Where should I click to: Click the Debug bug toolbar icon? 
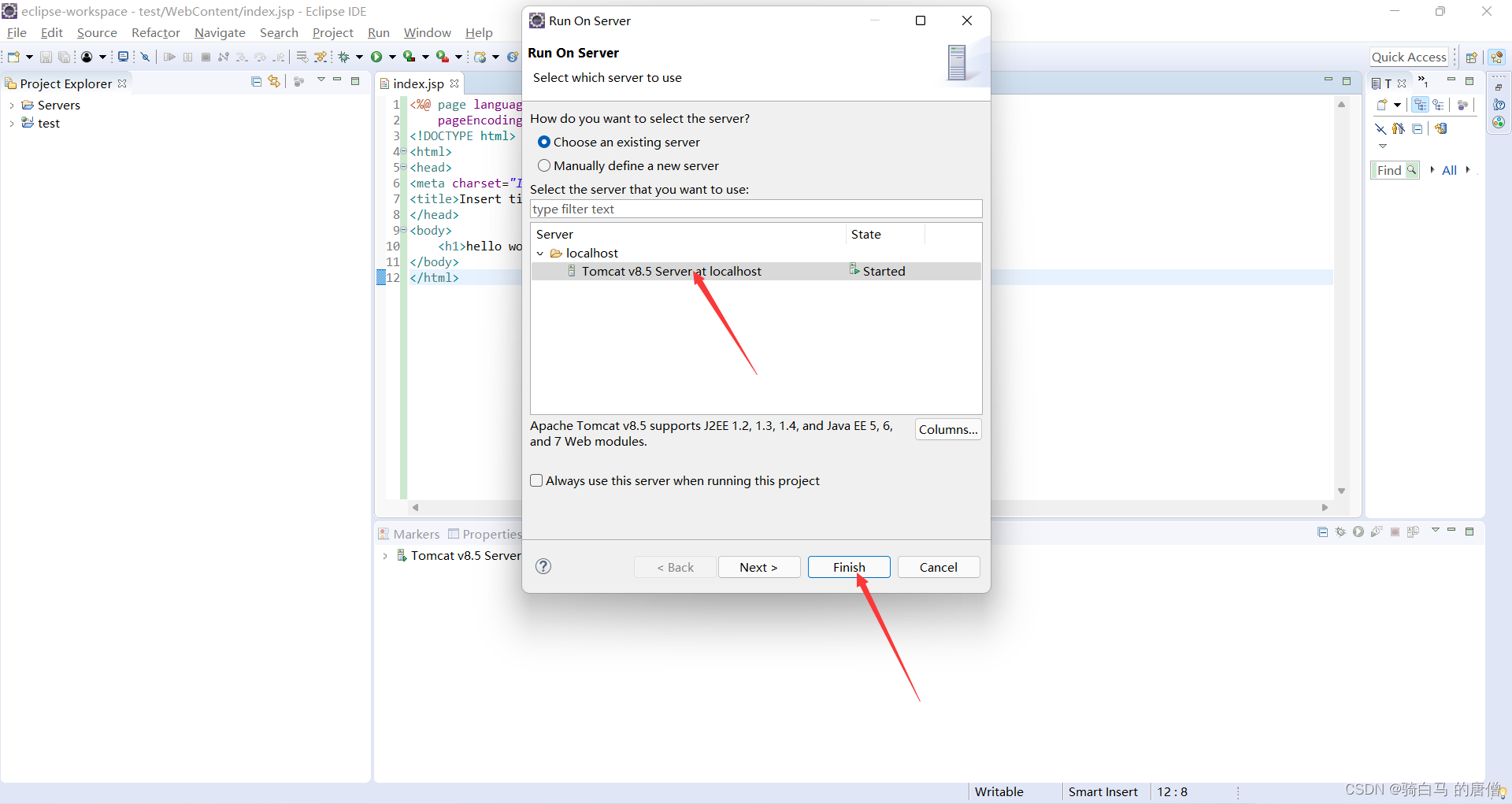point(344,57)
